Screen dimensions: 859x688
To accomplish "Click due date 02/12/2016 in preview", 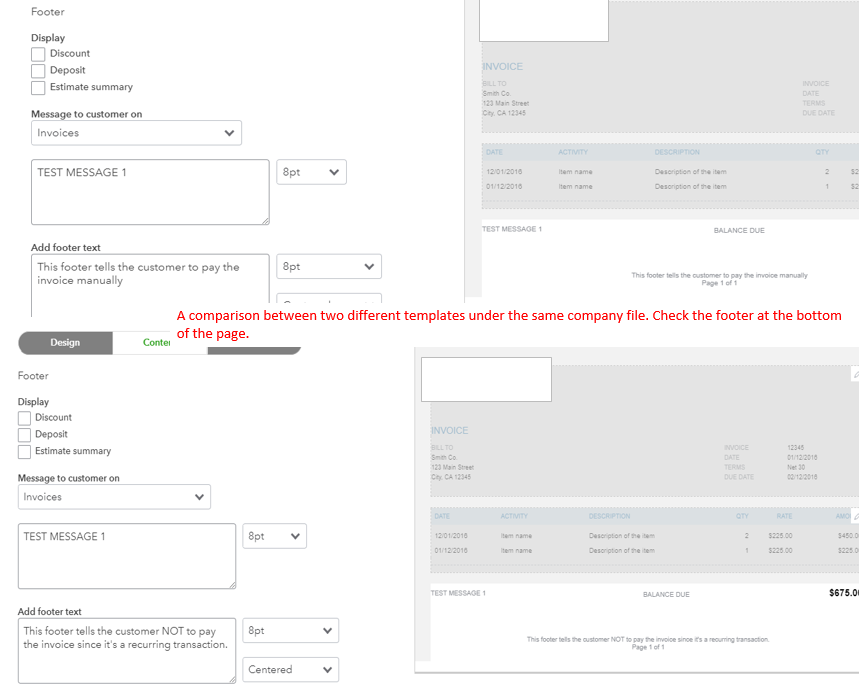I will (802, 477).
